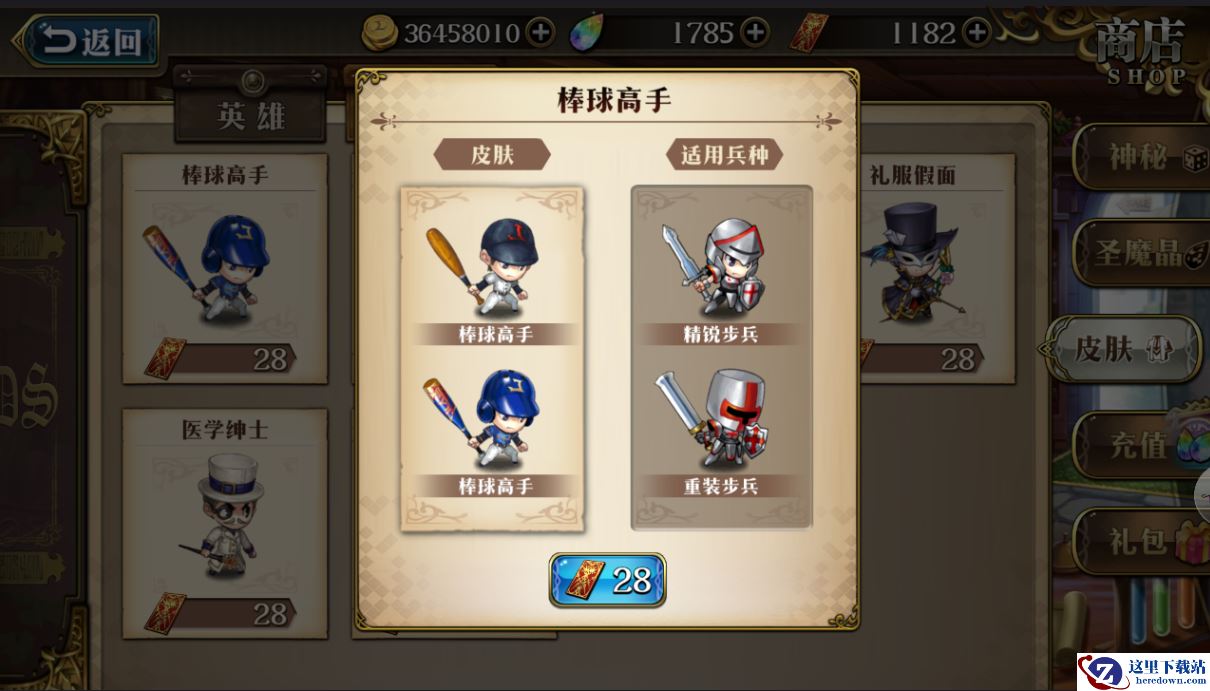
Task: Open the 充值 recharge tab
Action: 1140,445
